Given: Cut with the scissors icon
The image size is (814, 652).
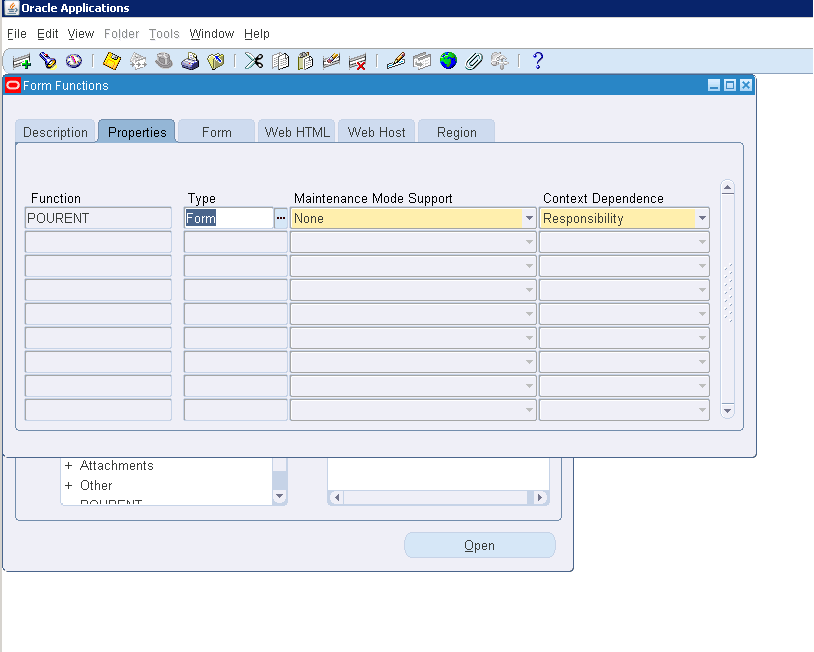Looking at the screenshot, I should 254,61.
